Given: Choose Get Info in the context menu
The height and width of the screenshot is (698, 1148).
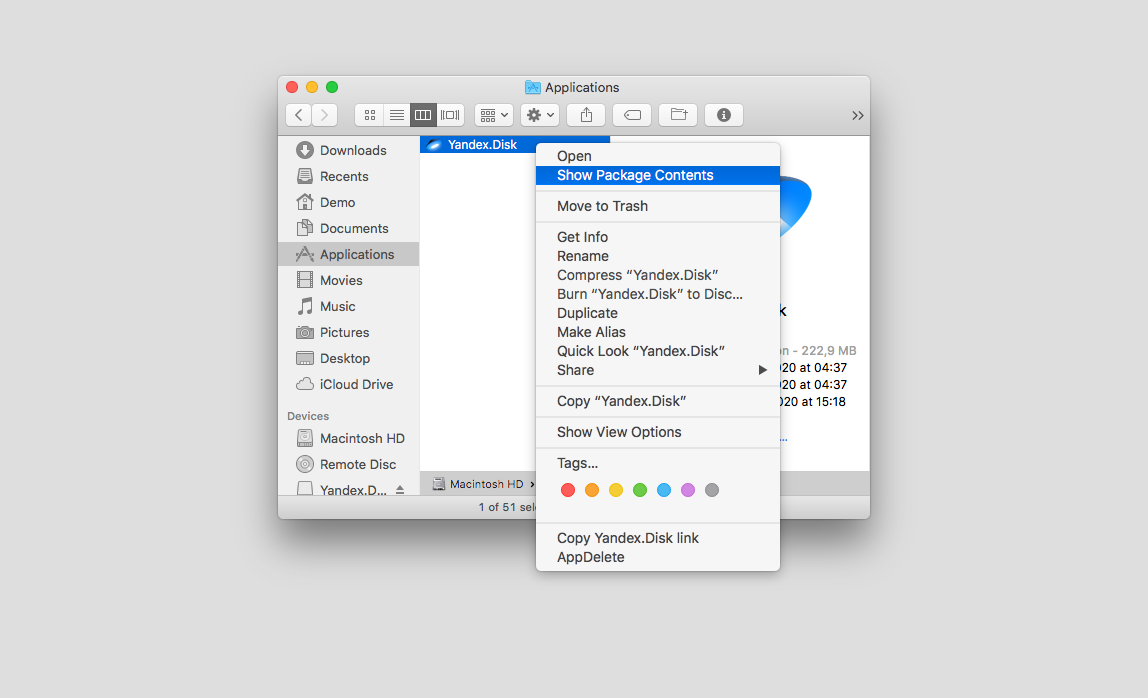Looking at the screenshot, I should 657,237.
